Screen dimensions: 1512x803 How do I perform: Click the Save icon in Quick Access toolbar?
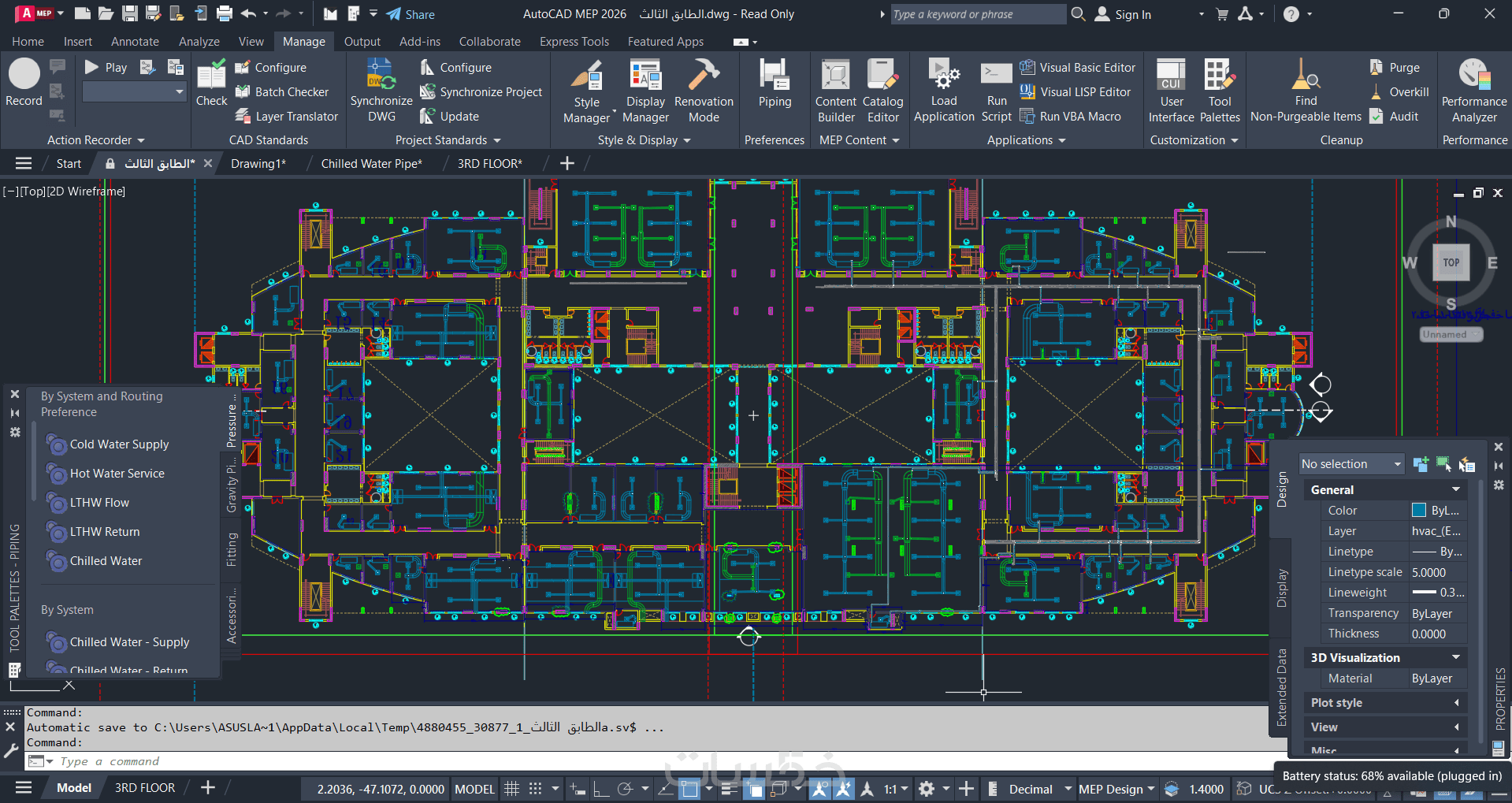point(130,14)
